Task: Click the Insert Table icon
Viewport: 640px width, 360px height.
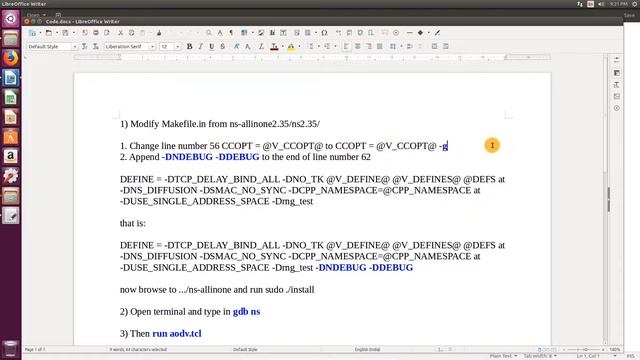Action: (x=244, y=33)
